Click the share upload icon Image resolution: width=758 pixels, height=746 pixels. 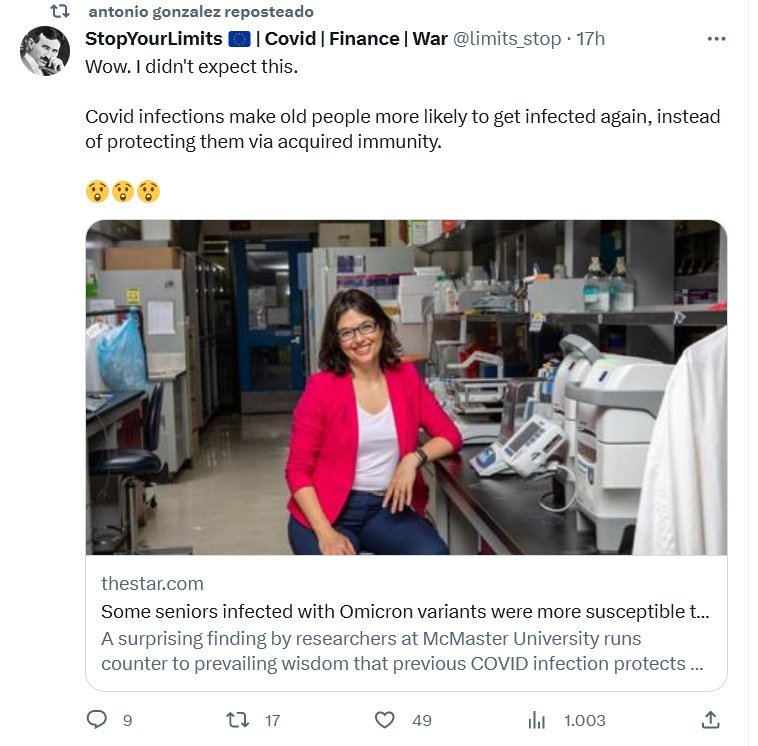click(x=710, y=719)
